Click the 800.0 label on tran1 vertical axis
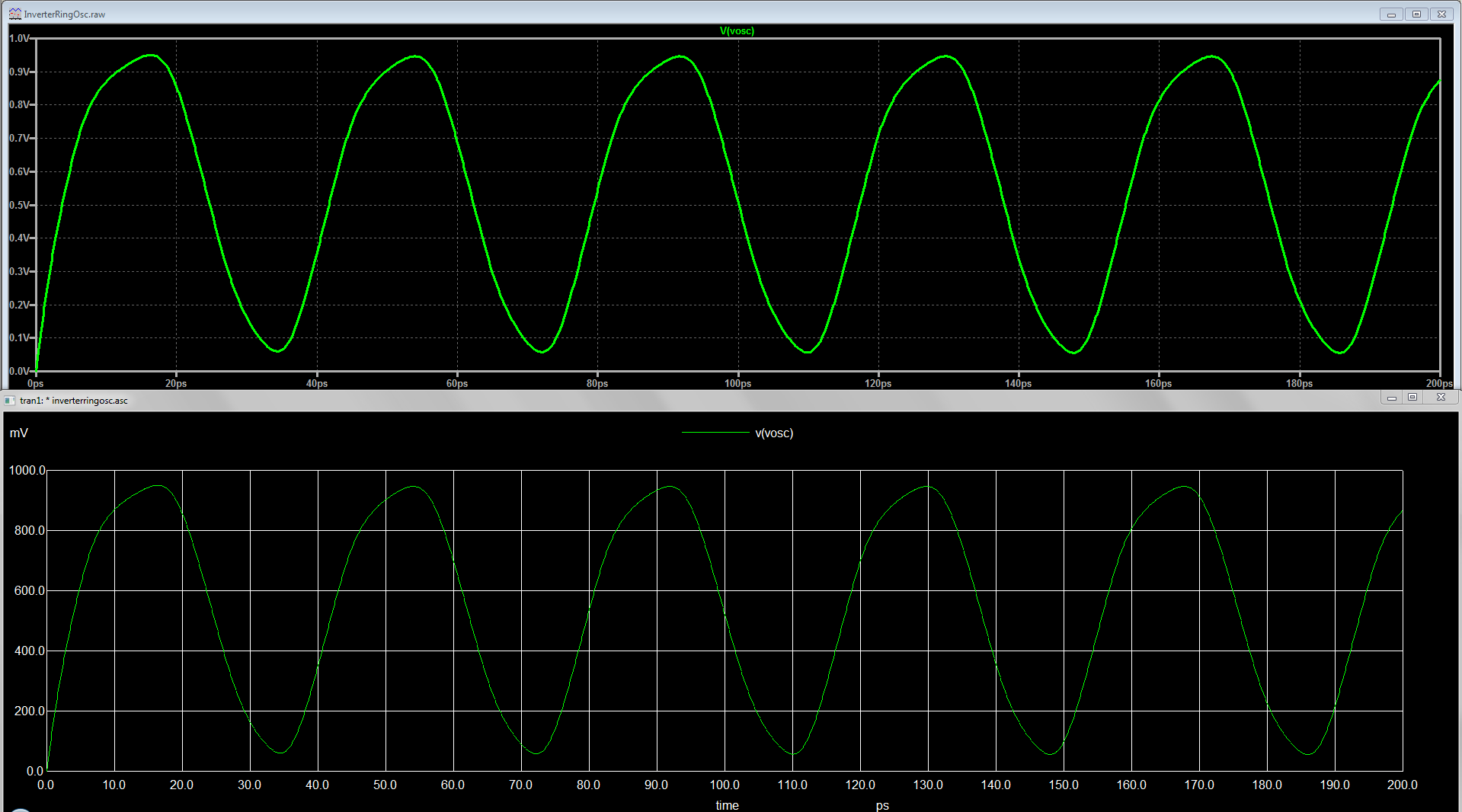 click(x=30, y=530)
